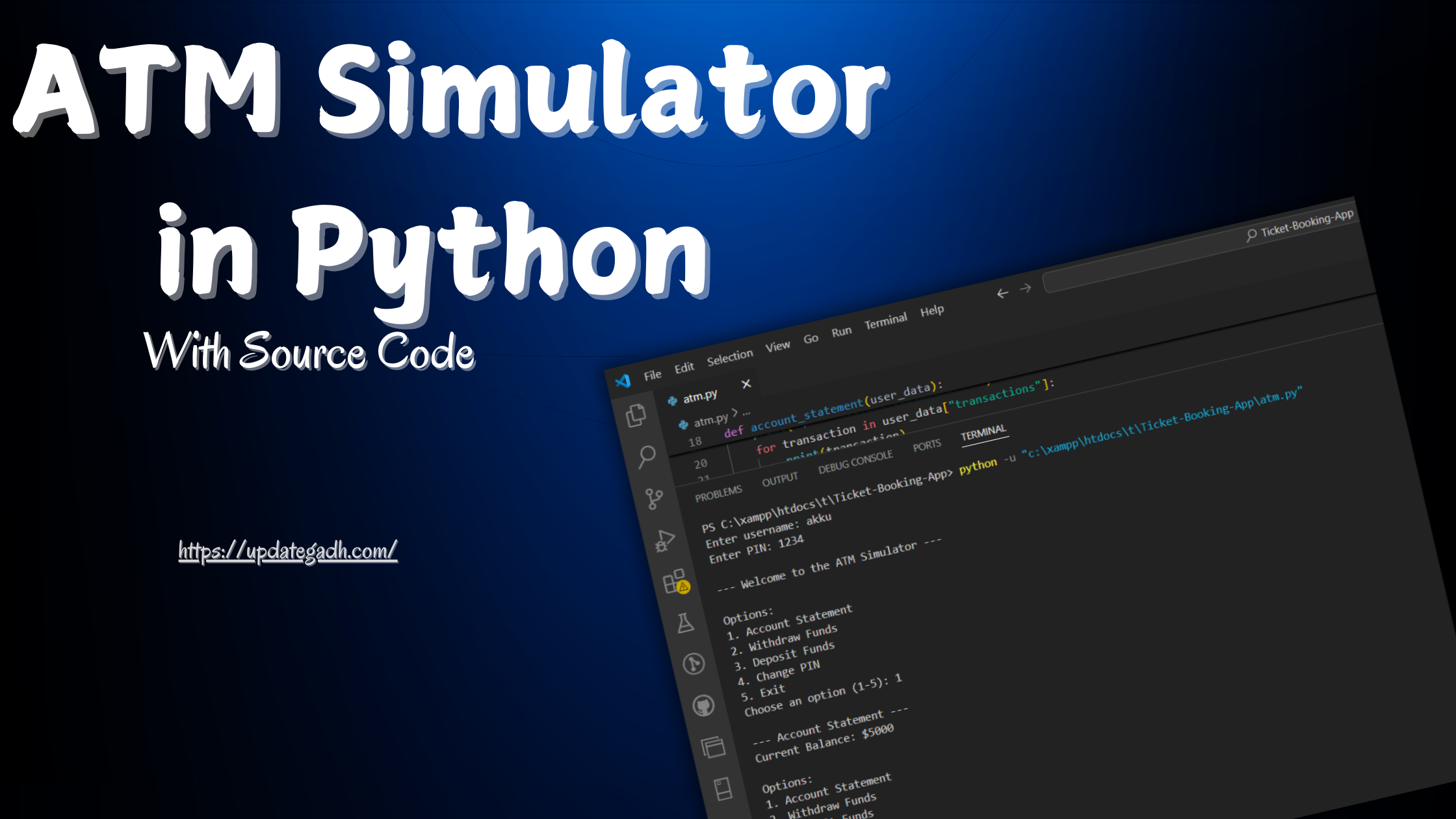This screenshot has height=819, width=1456.
Task: Open the Git graph circular icon
Action: click(694, 664)
